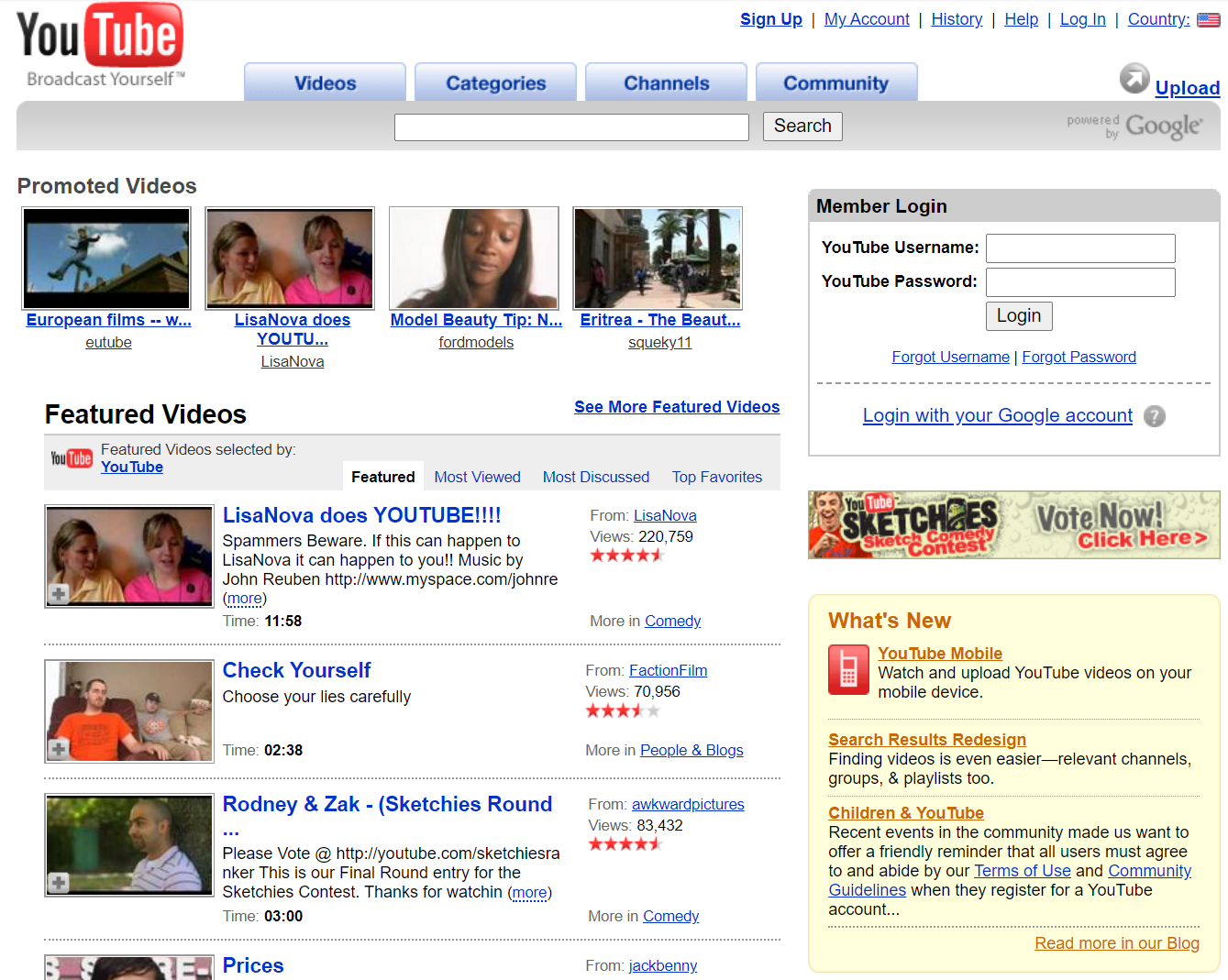Viewport: 1228px width, 980px height.
Task: Open the Categories tab
Action: tap(495, 83)
